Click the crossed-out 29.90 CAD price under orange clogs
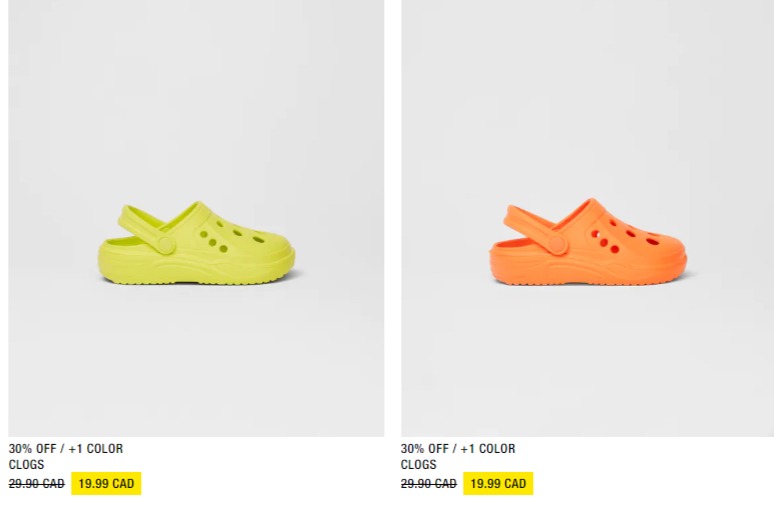 (428, 484)
